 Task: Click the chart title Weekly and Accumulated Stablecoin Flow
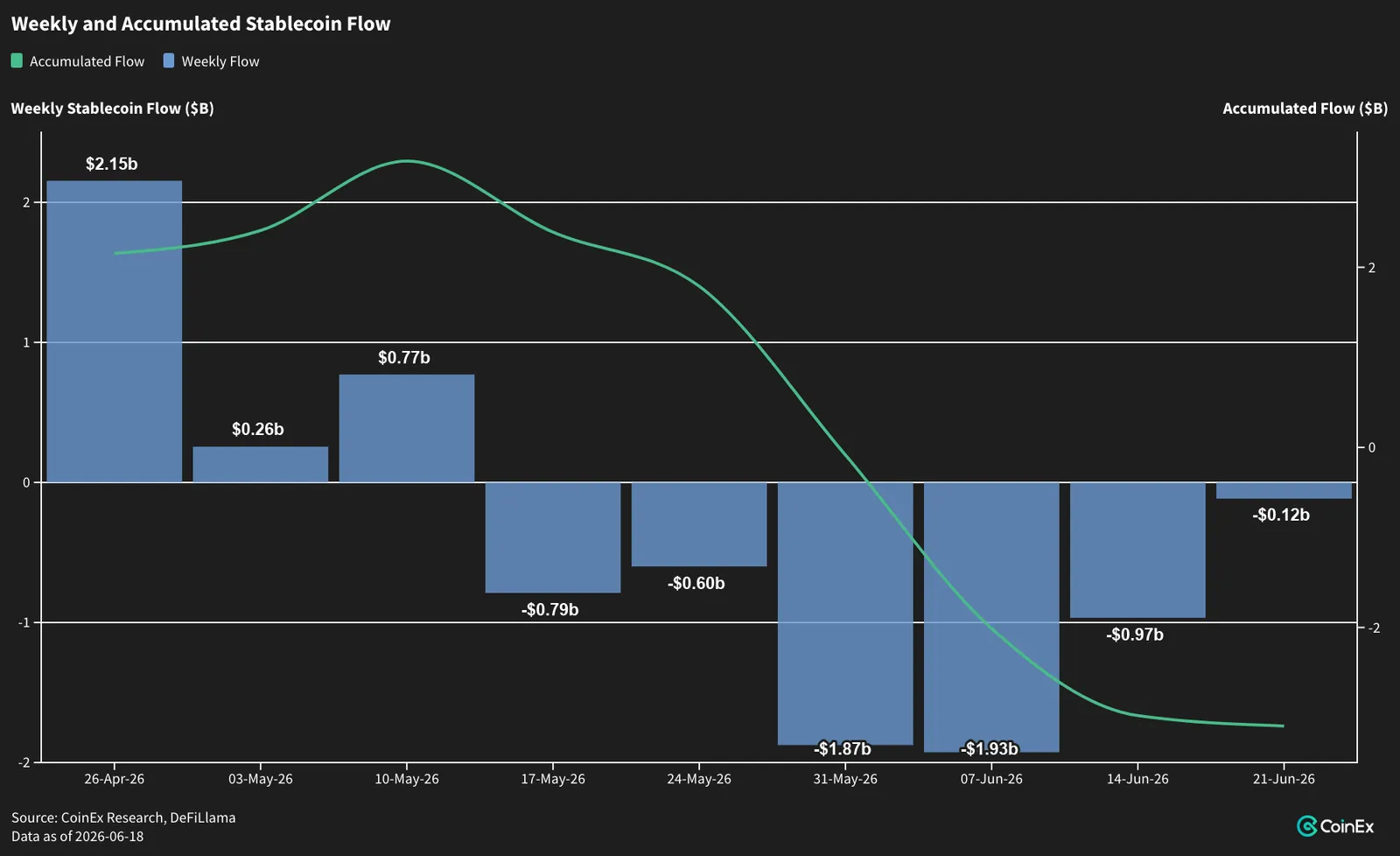[x=201, y=24]
